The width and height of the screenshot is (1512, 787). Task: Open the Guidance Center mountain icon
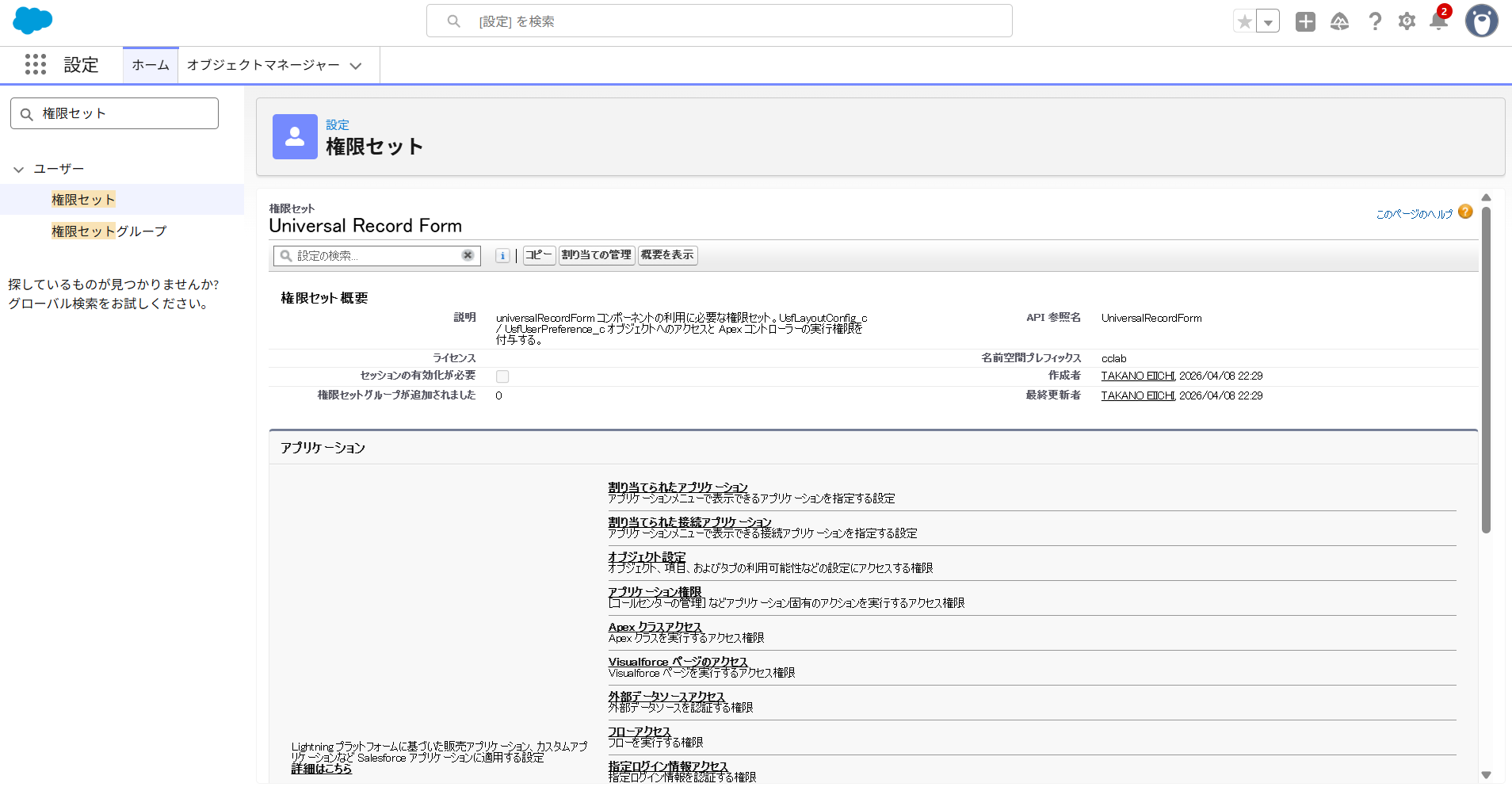tap(1340, 21)
